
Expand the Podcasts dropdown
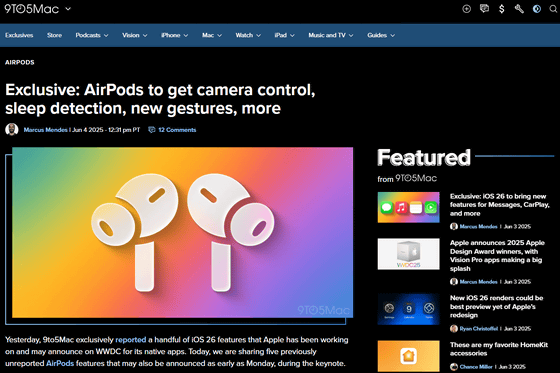[x=92, y=35]
